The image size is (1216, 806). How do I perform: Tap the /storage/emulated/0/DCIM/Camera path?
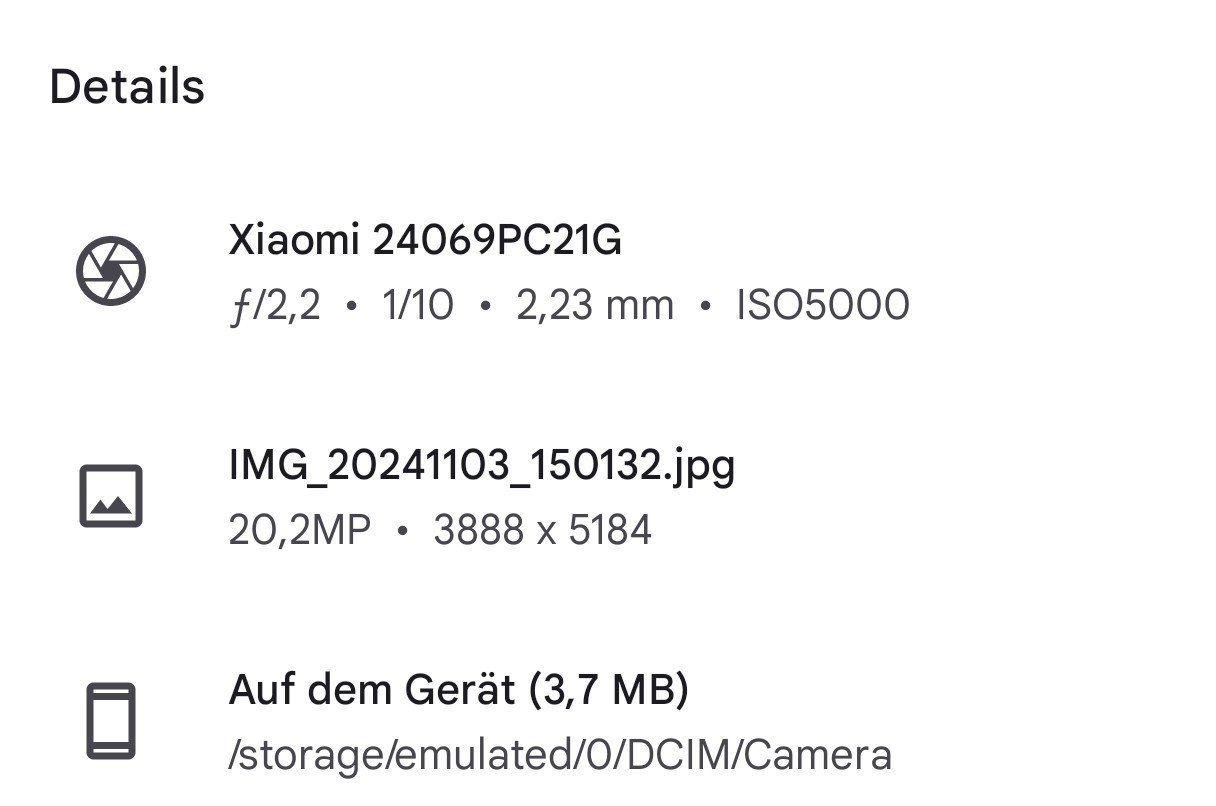(x=560, y=756)
